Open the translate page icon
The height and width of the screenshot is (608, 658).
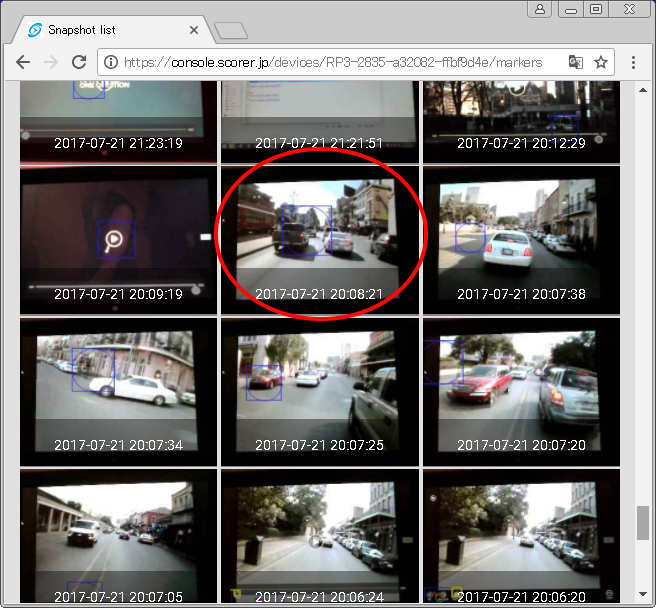point(576,63)
